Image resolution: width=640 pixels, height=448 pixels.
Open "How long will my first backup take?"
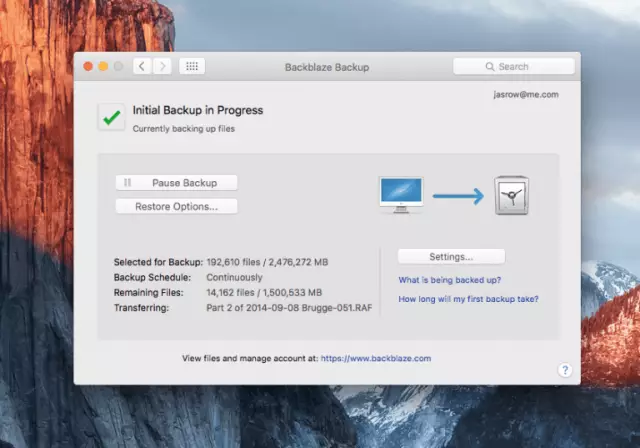pyautogui.click(x=468, y=299)
